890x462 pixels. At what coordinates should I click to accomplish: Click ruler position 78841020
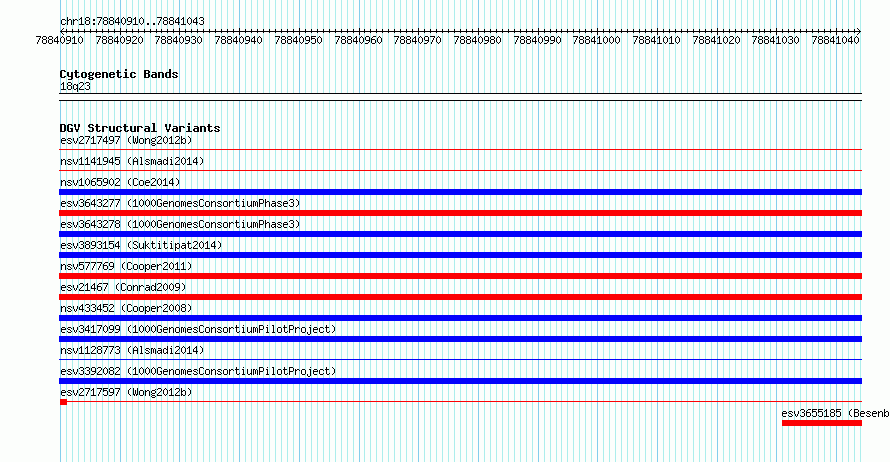pyautogui.click(x=716, y=40)
